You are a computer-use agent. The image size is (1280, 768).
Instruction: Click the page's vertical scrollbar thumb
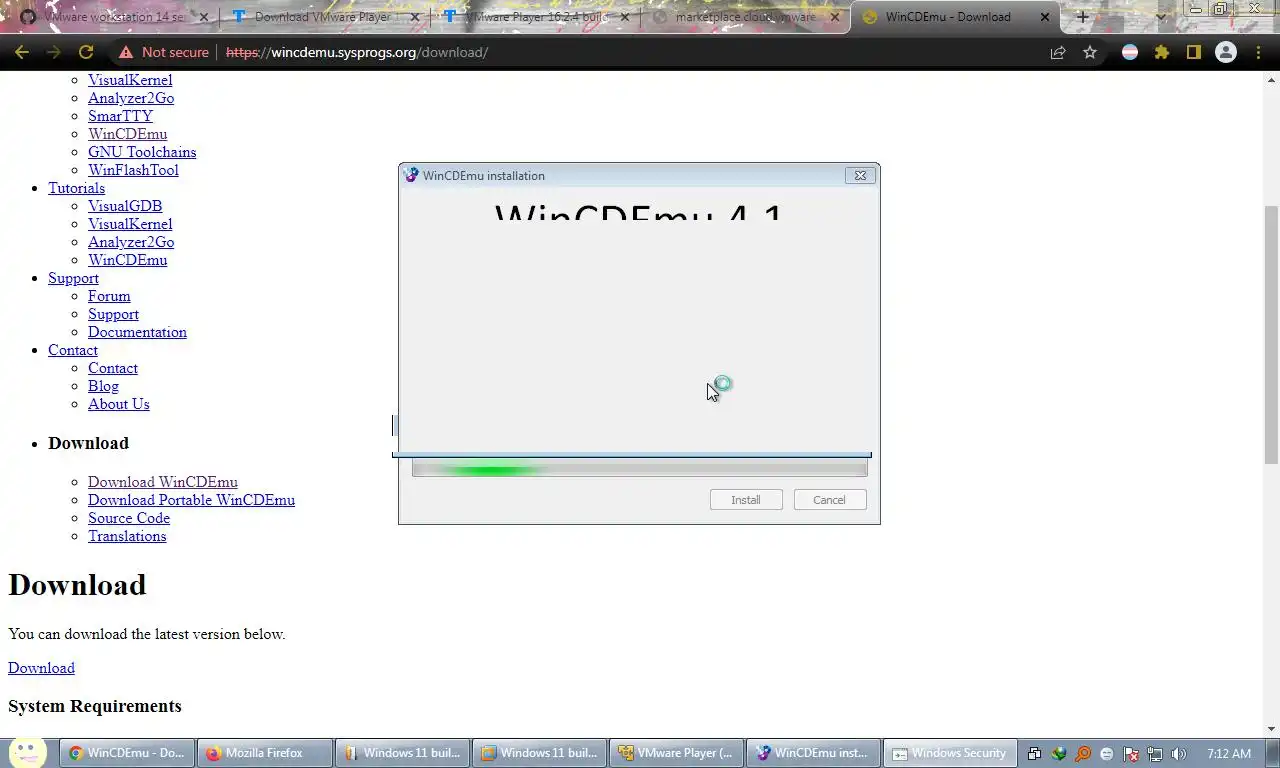[1271, 334]
